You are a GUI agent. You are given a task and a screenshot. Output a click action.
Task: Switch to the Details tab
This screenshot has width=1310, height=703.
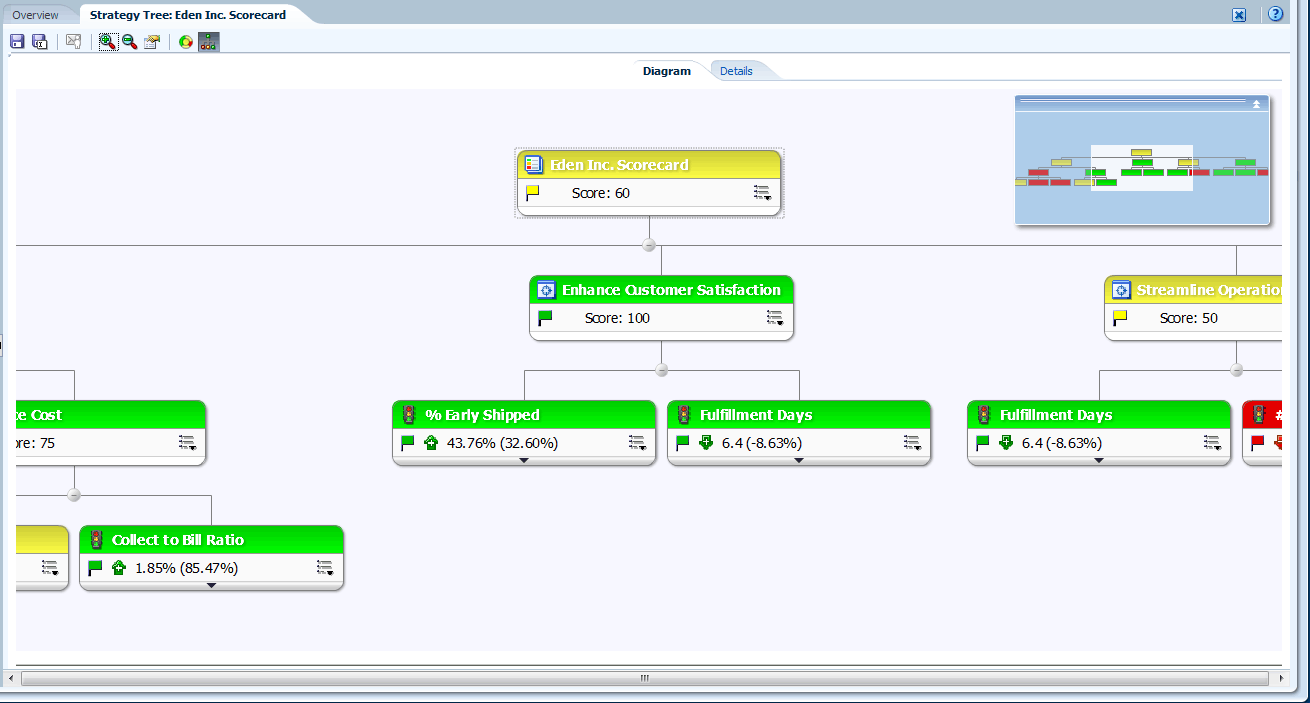(736, 71)
